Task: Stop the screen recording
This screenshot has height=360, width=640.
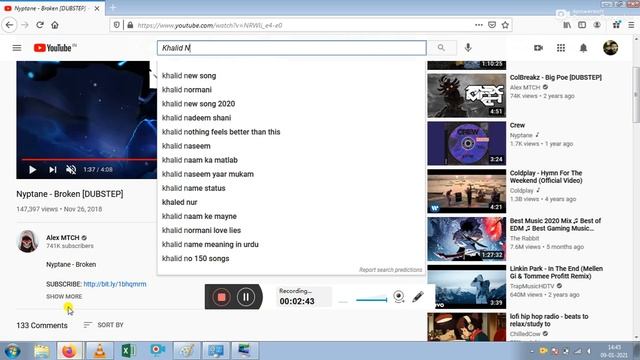Action: (221, 297)
